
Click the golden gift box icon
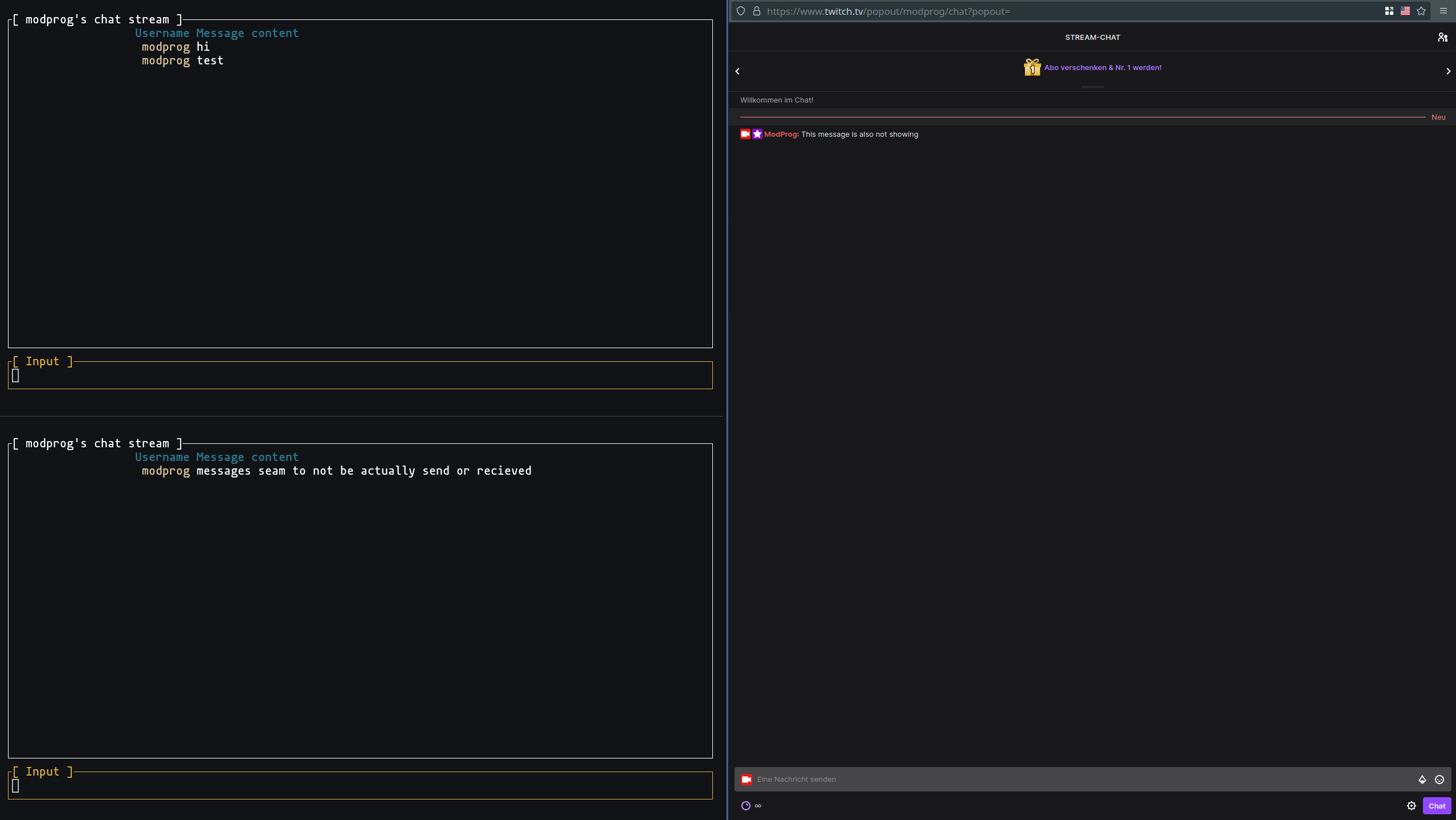[x=1032, y=67]
